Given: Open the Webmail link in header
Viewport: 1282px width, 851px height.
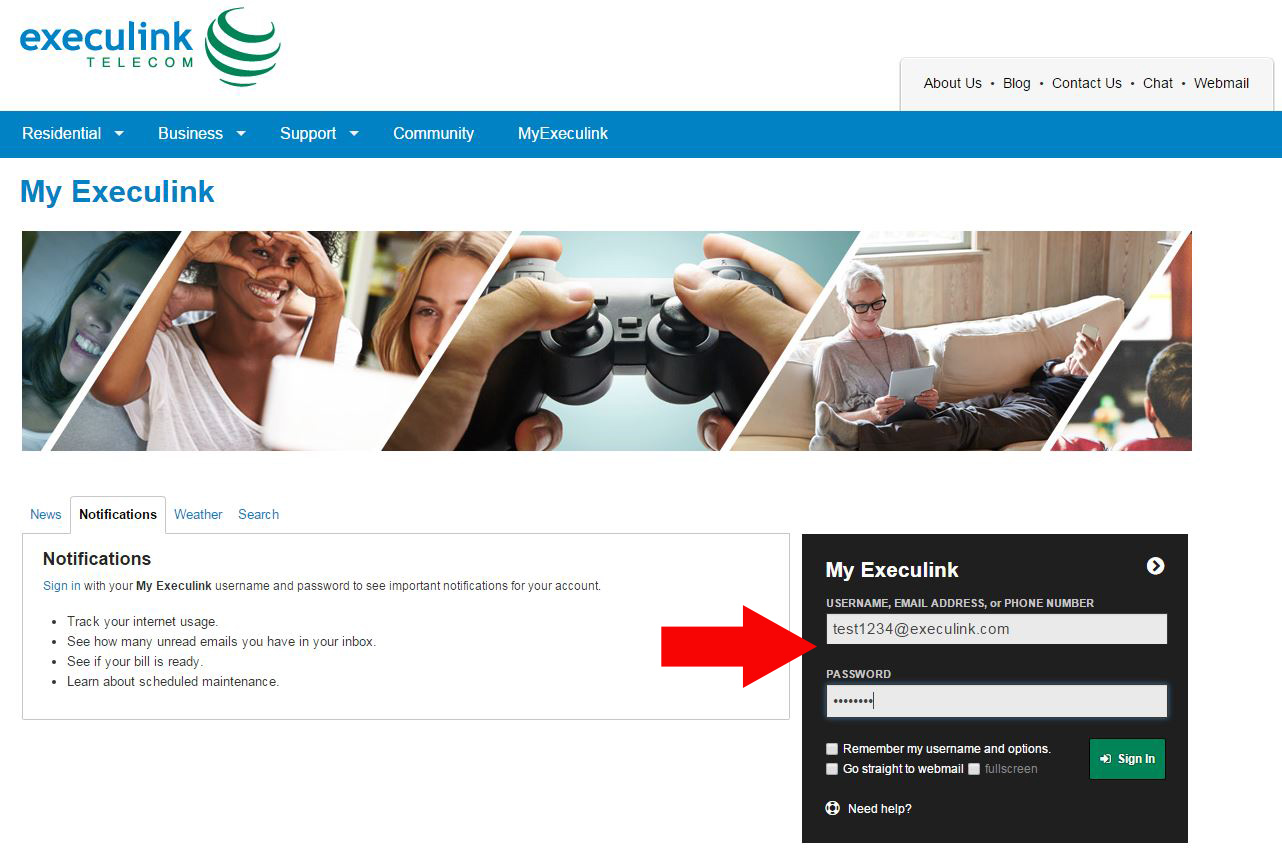Looking at the screenshot, I should (x=1221, y=83).
